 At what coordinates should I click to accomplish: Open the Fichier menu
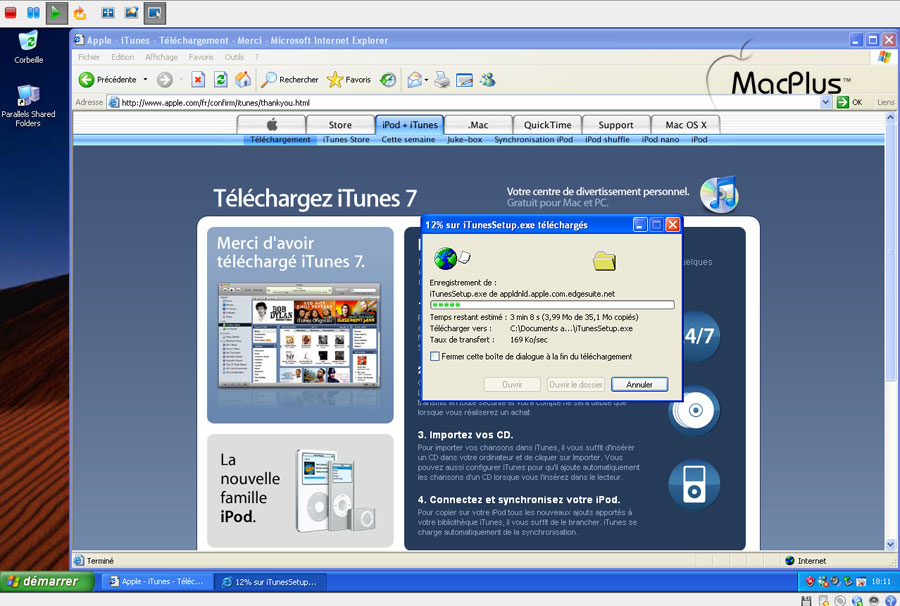[x=89, y=57]
